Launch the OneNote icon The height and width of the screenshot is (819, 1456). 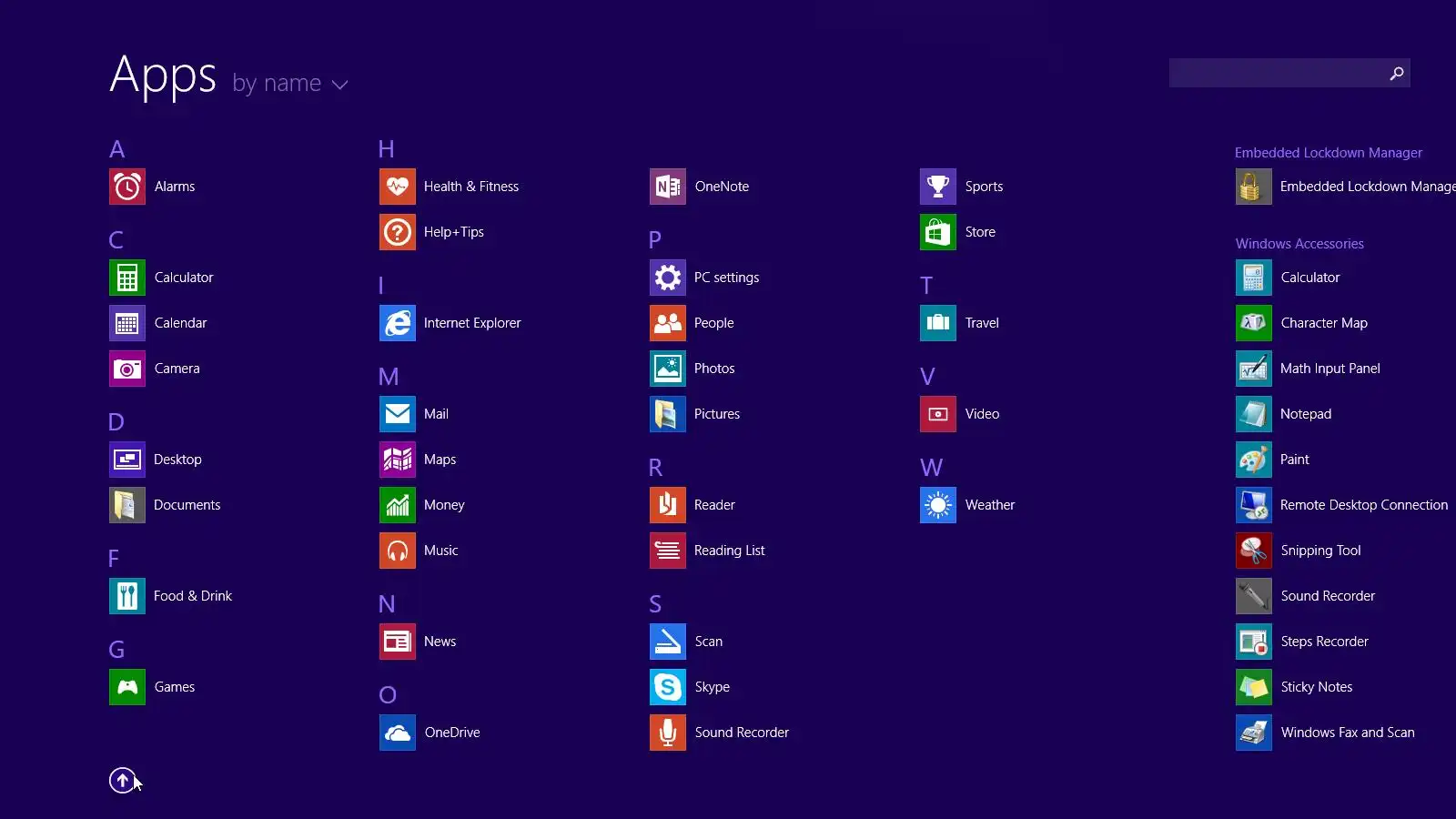(x=668, y=187)
